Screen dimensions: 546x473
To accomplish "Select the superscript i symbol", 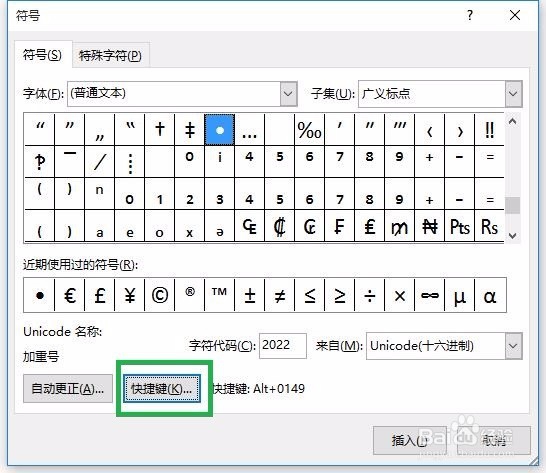I will [x=219, y=162].
